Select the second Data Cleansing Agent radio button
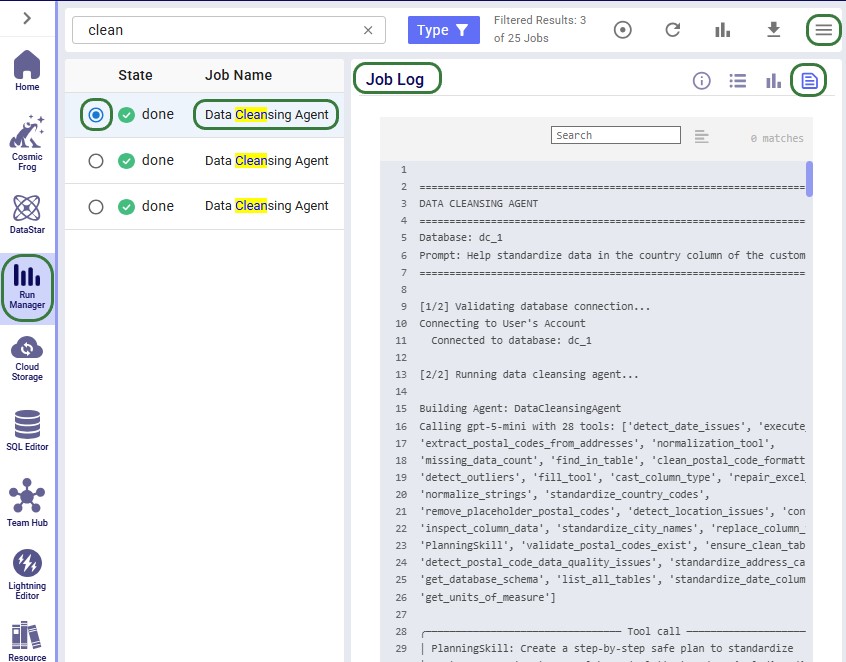Screen dimensions: 846x662 click(x=96, y=161)
